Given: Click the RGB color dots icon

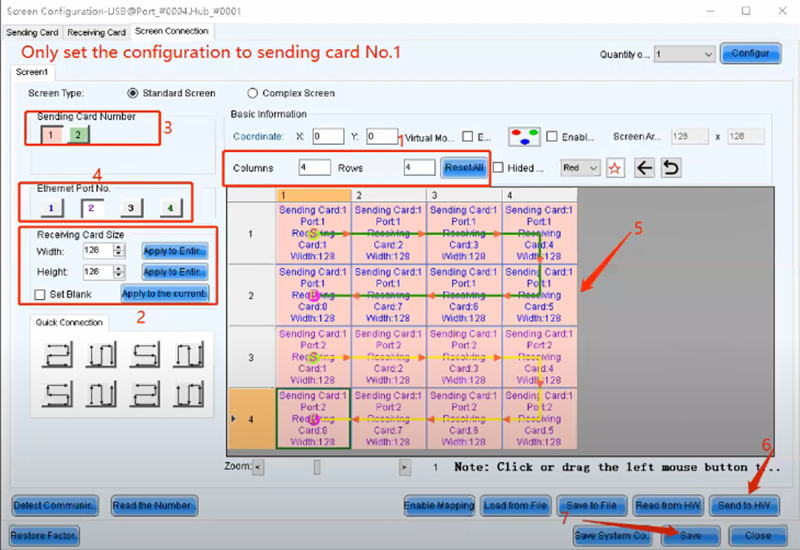Looking at the screenshot, I should click(525, 136).
